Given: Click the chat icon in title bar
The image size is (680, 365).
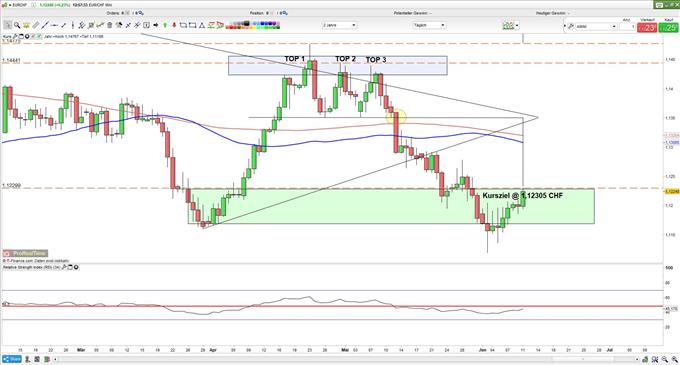Looking at the screenshot, I should (x=660, y=4).
